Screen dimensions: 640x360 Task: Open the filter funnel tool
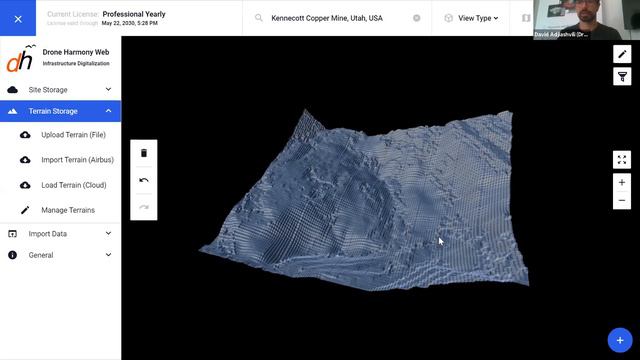tap(622, 76)
